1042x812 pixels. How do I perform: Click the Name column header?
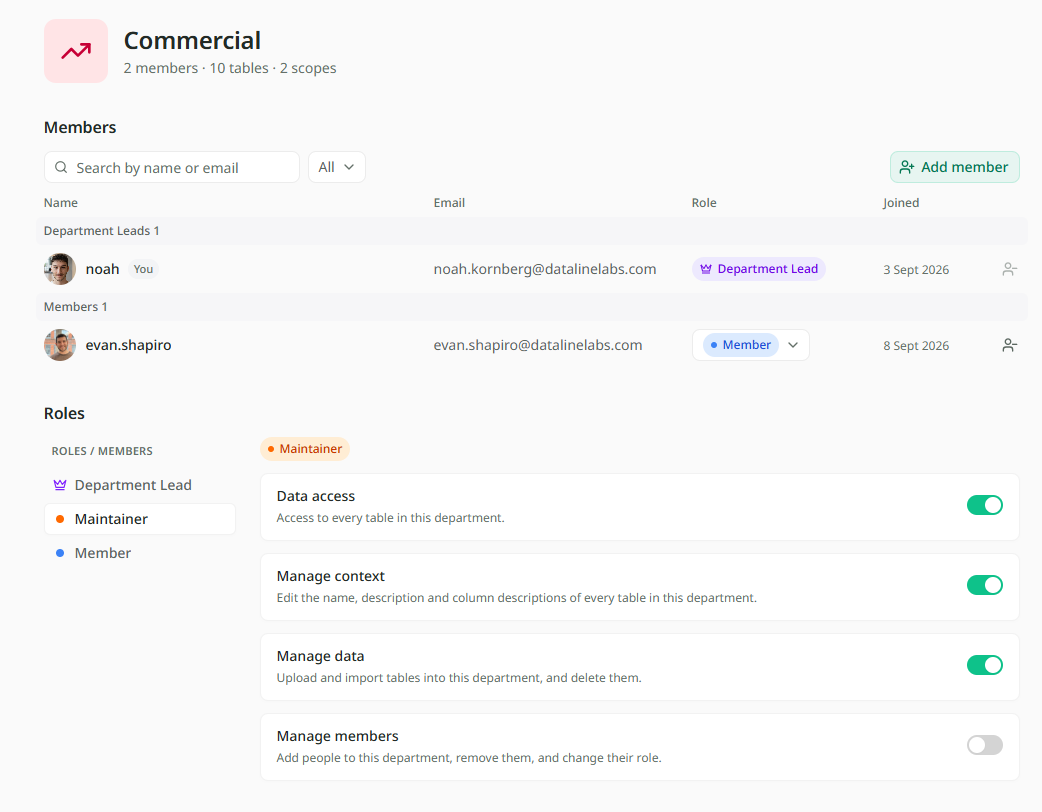tap(60, 203)
